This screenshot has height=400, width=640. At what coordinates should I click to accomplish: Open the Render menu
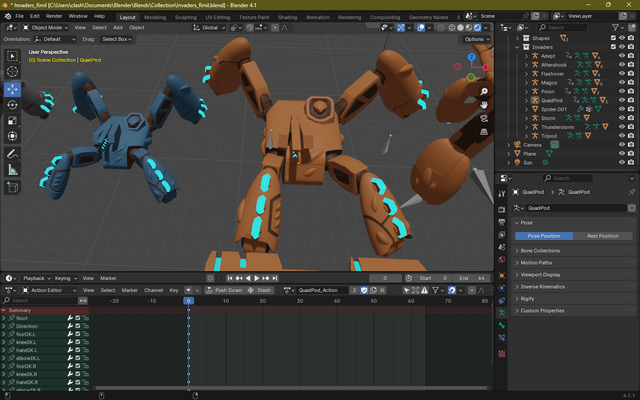54,17
